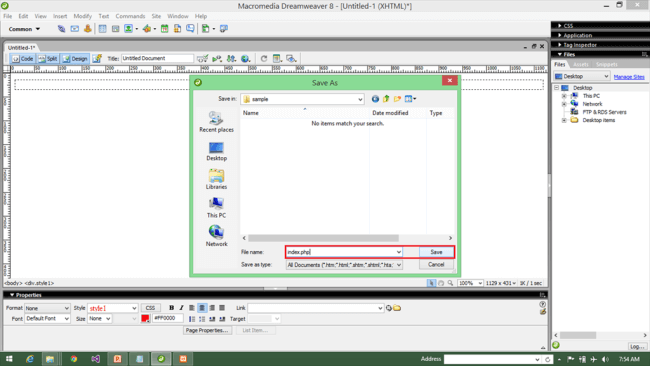Screen dimensions: 650x366
Task: Click the Media insert icon
Action: [x=147, y=29]
